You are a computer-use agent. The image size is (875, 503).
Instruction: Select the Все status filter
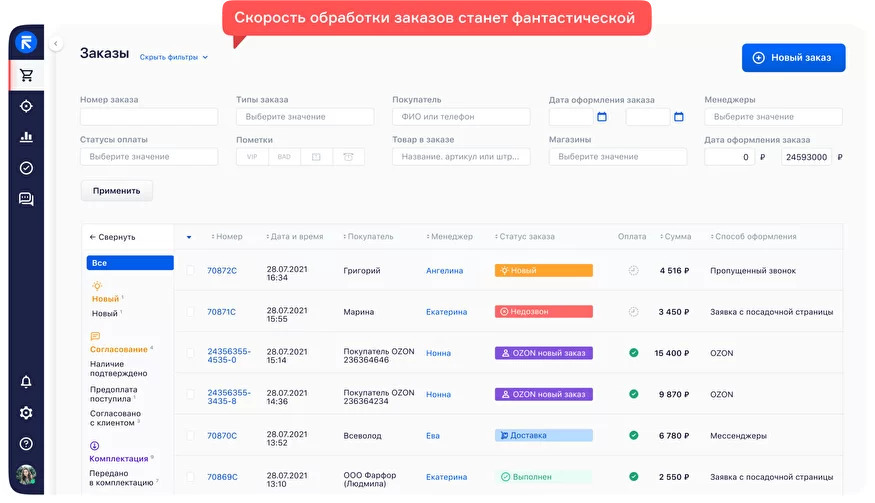[x=130, y=263]
